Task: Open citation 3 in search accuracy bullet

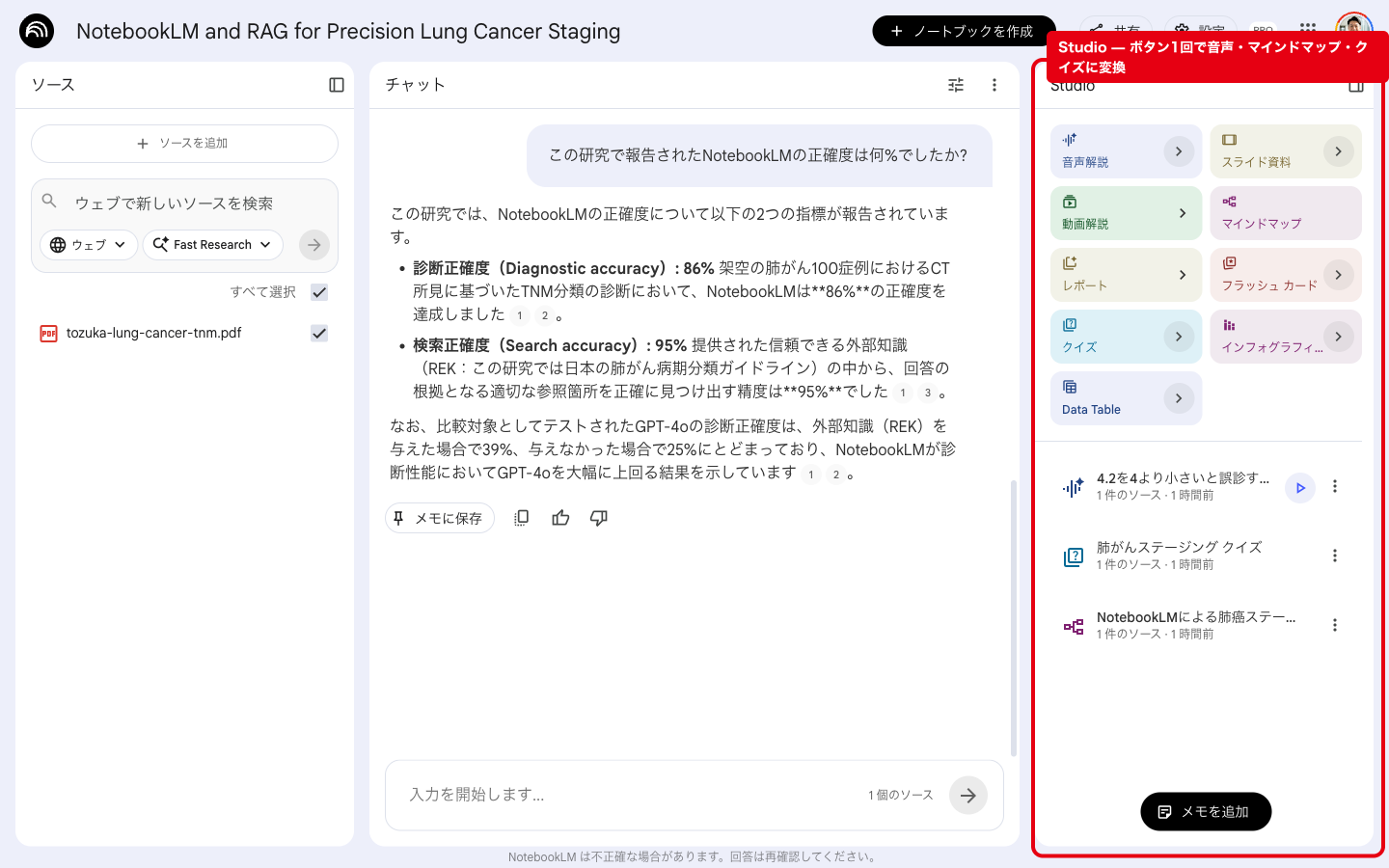Action: (x=928, y=393)
